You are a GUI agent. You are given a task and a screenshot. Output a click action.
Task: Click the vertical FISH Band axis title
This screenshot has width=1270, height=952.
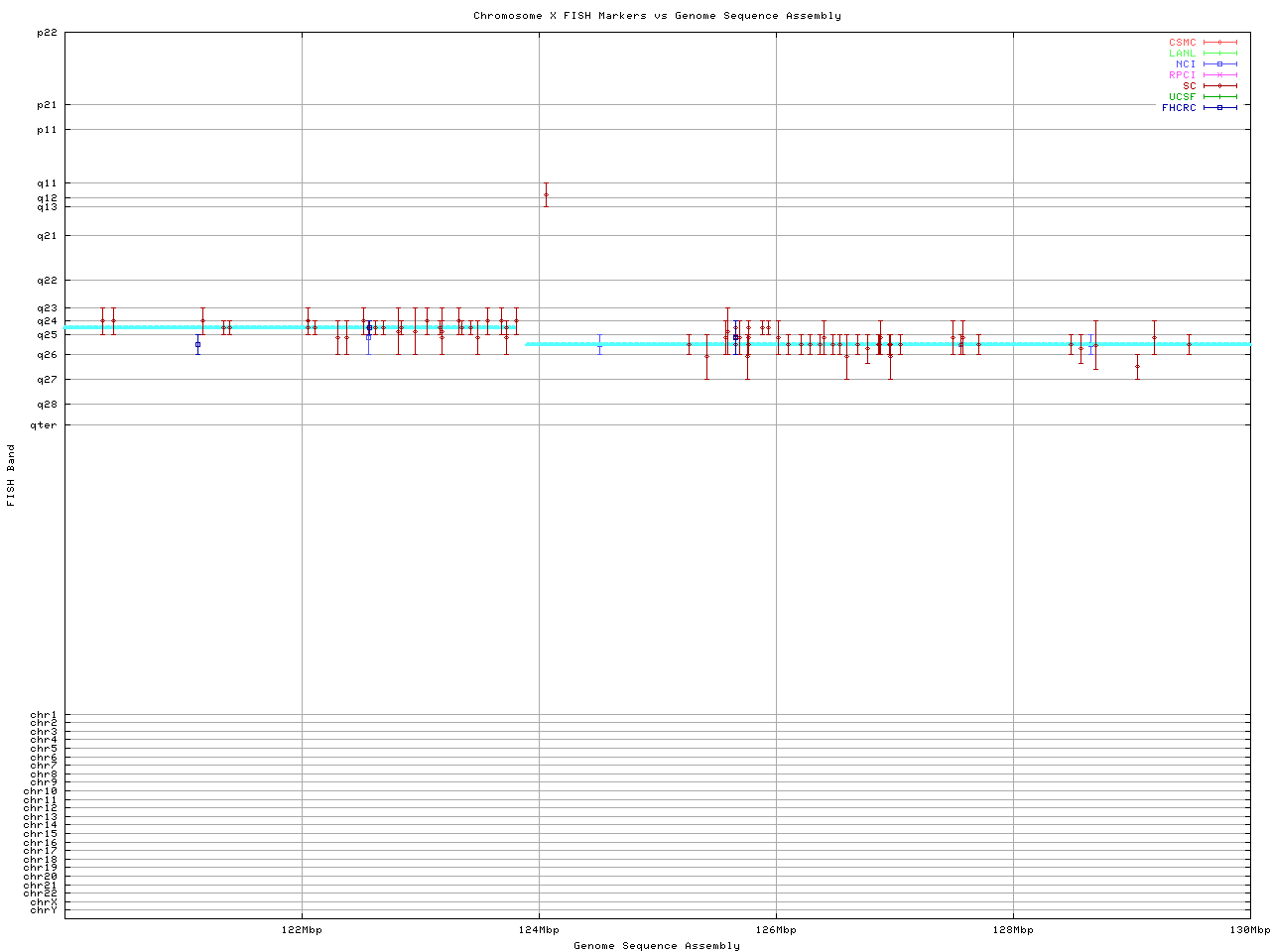click(11, 475)
